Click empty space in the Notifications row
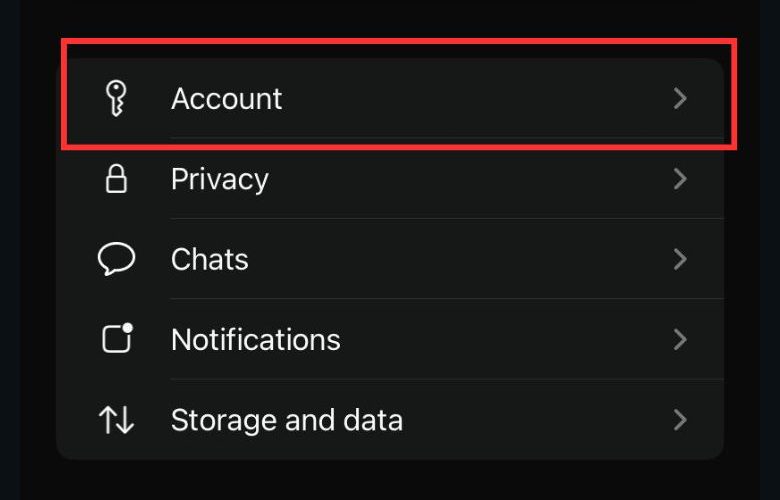The image size is (780, 500). [500, 340]
